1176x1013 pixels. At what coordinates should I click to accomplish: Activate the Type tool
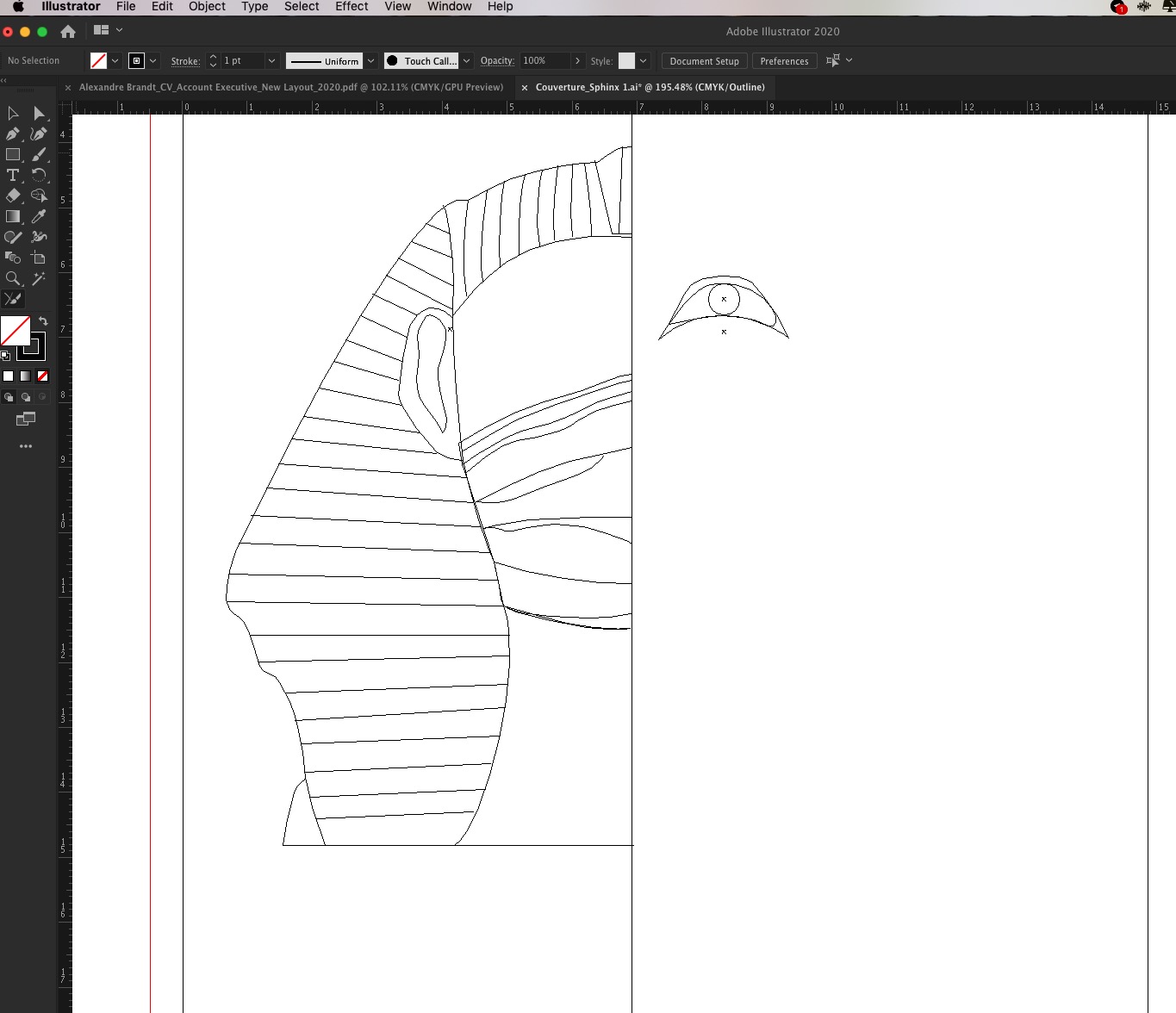pyautogui.click(x=14, y=176)
